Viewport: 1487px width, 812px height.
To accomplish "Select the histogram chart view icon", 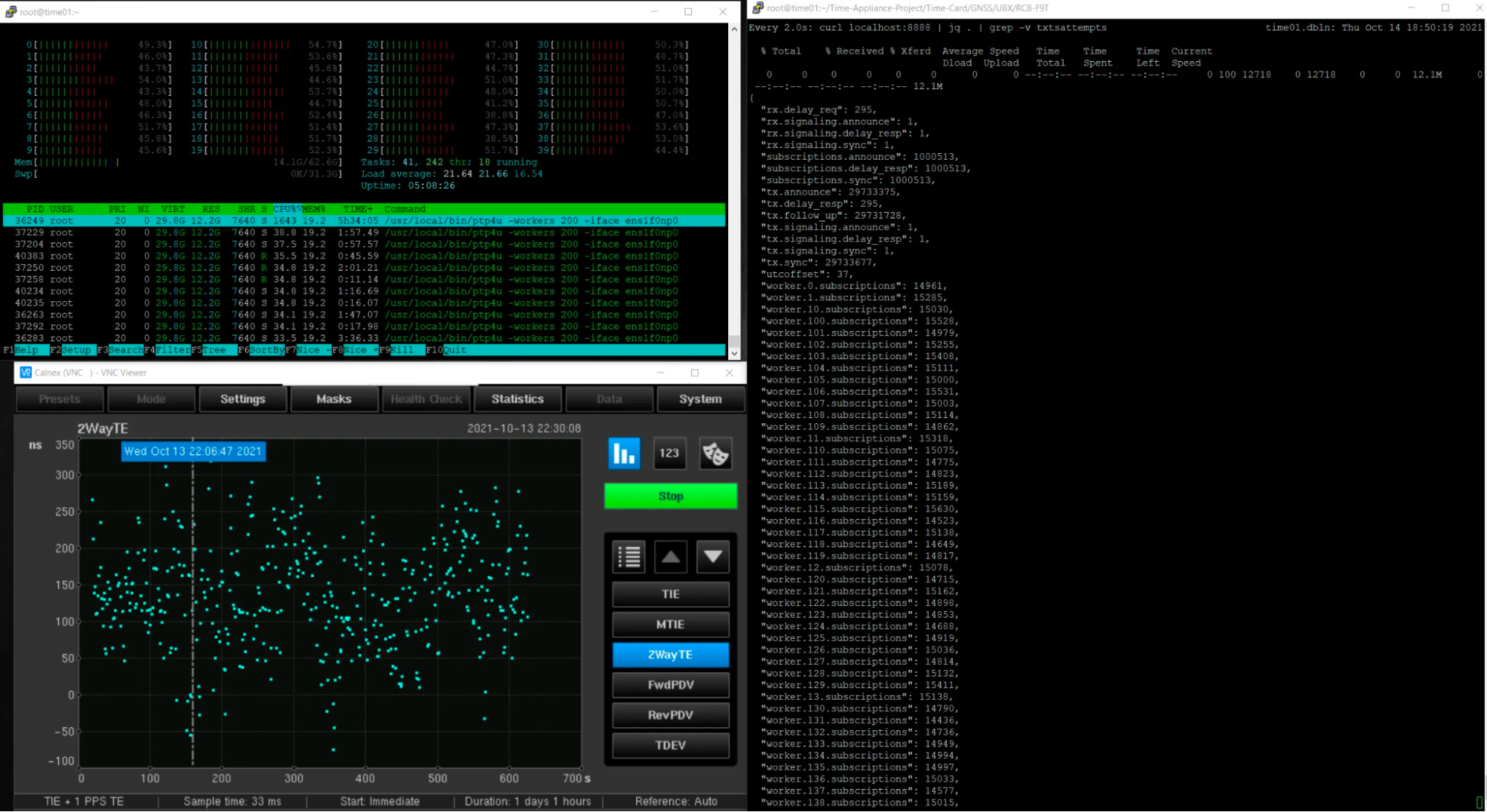I will [x=623, y=453].
